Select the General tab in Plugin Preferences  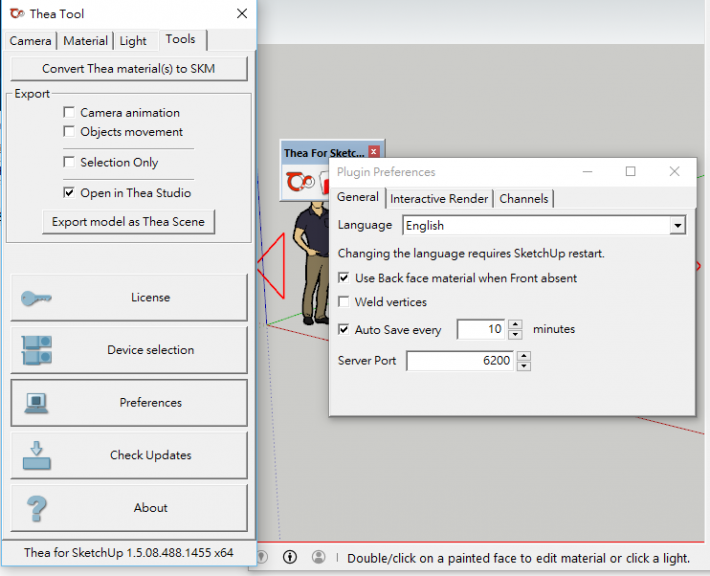(x=358, y=197)
